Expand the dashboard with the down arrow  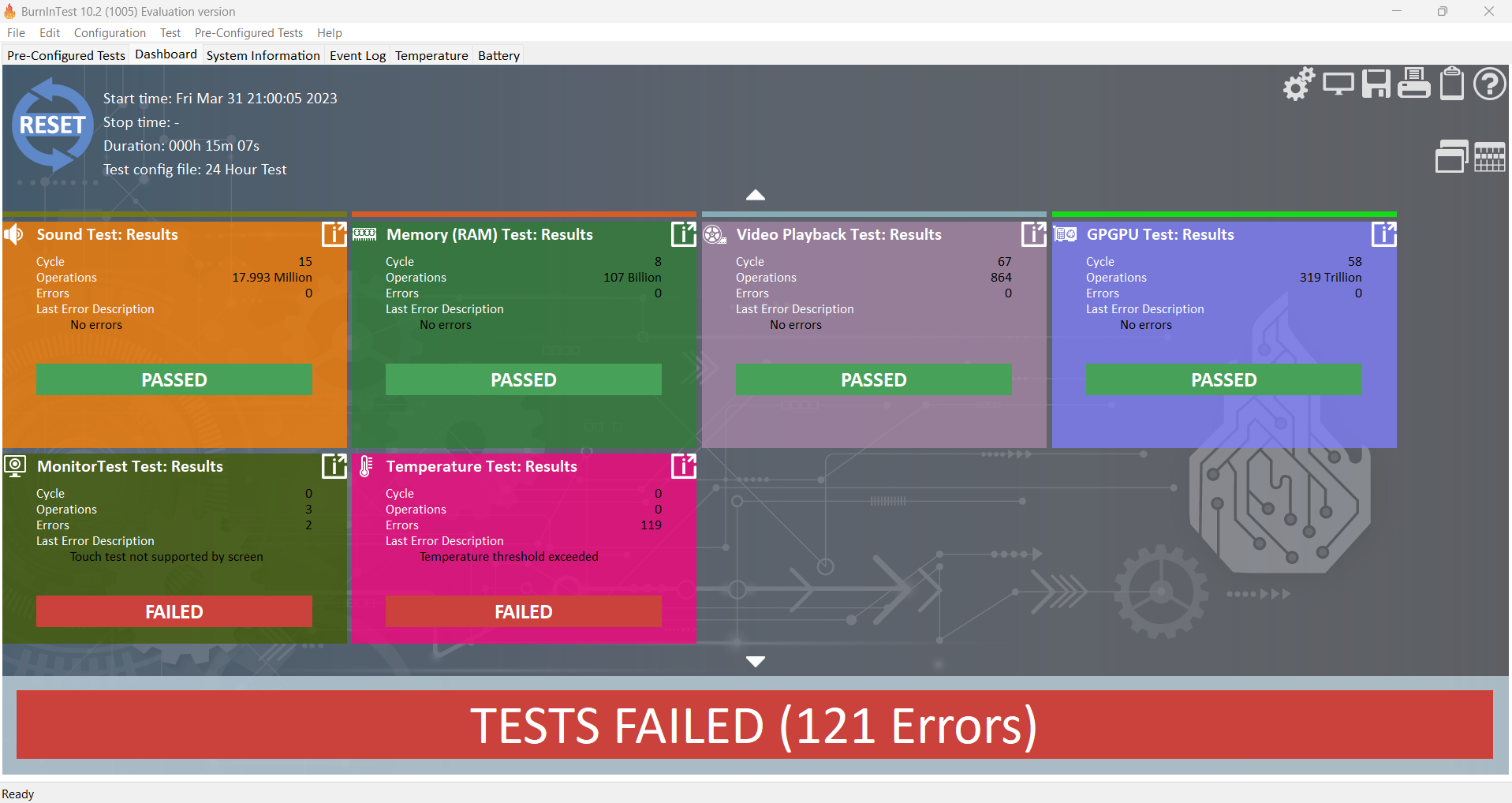tap(756, 662)
